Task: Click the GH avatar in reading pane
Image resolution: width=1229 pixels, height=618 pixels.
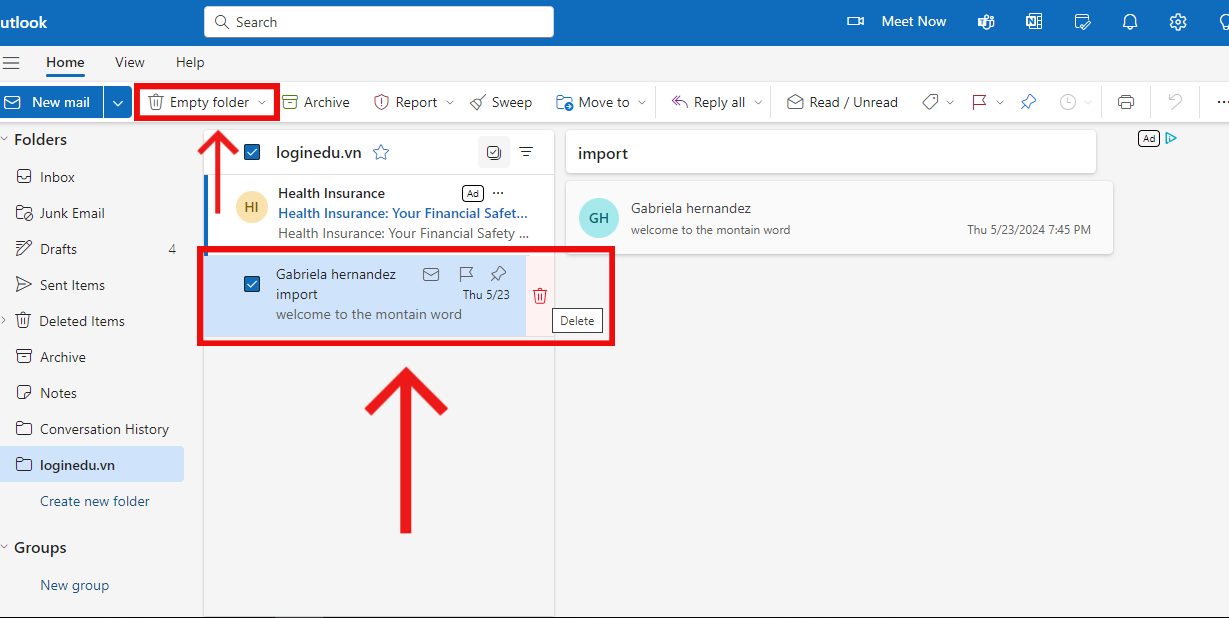Action: pos(598,218)
